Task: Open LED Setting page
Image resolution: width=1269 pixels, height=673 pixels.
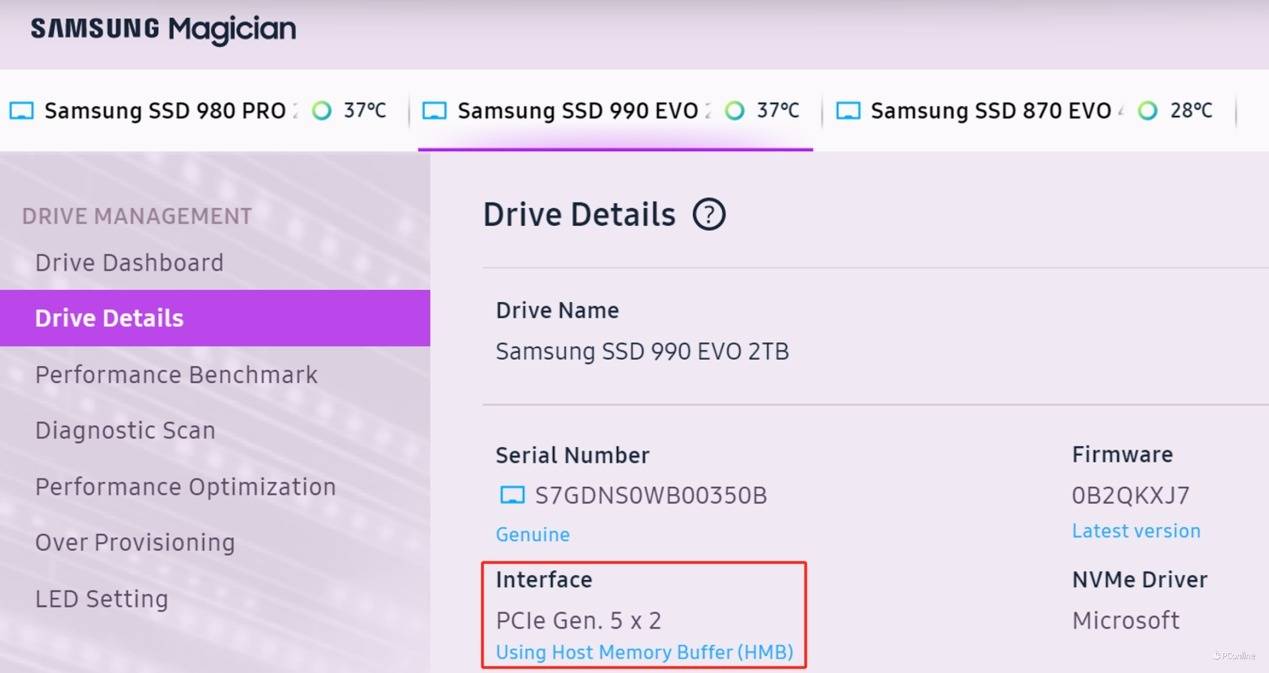Action: click(101, 599)
